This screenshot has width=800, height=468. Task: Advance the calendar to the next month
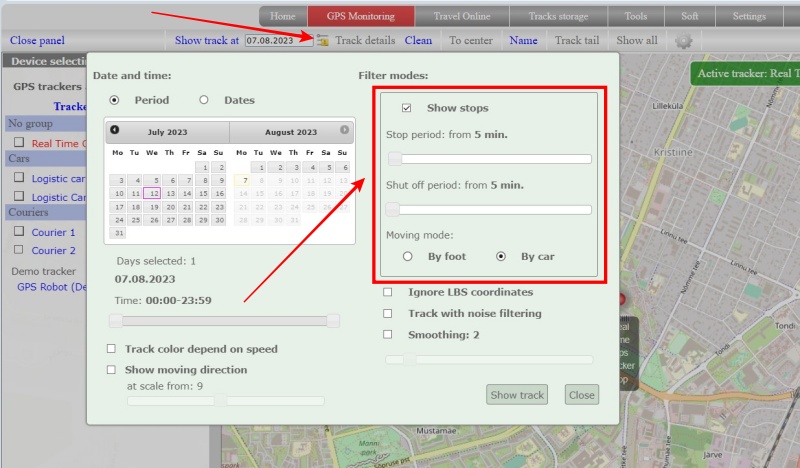point(344,130)
